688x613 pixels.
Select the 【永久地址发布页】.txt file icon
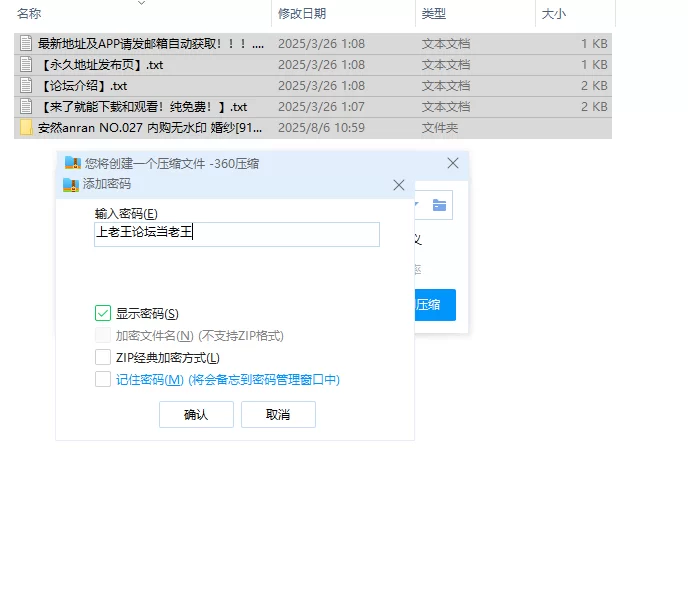point(27,65)
